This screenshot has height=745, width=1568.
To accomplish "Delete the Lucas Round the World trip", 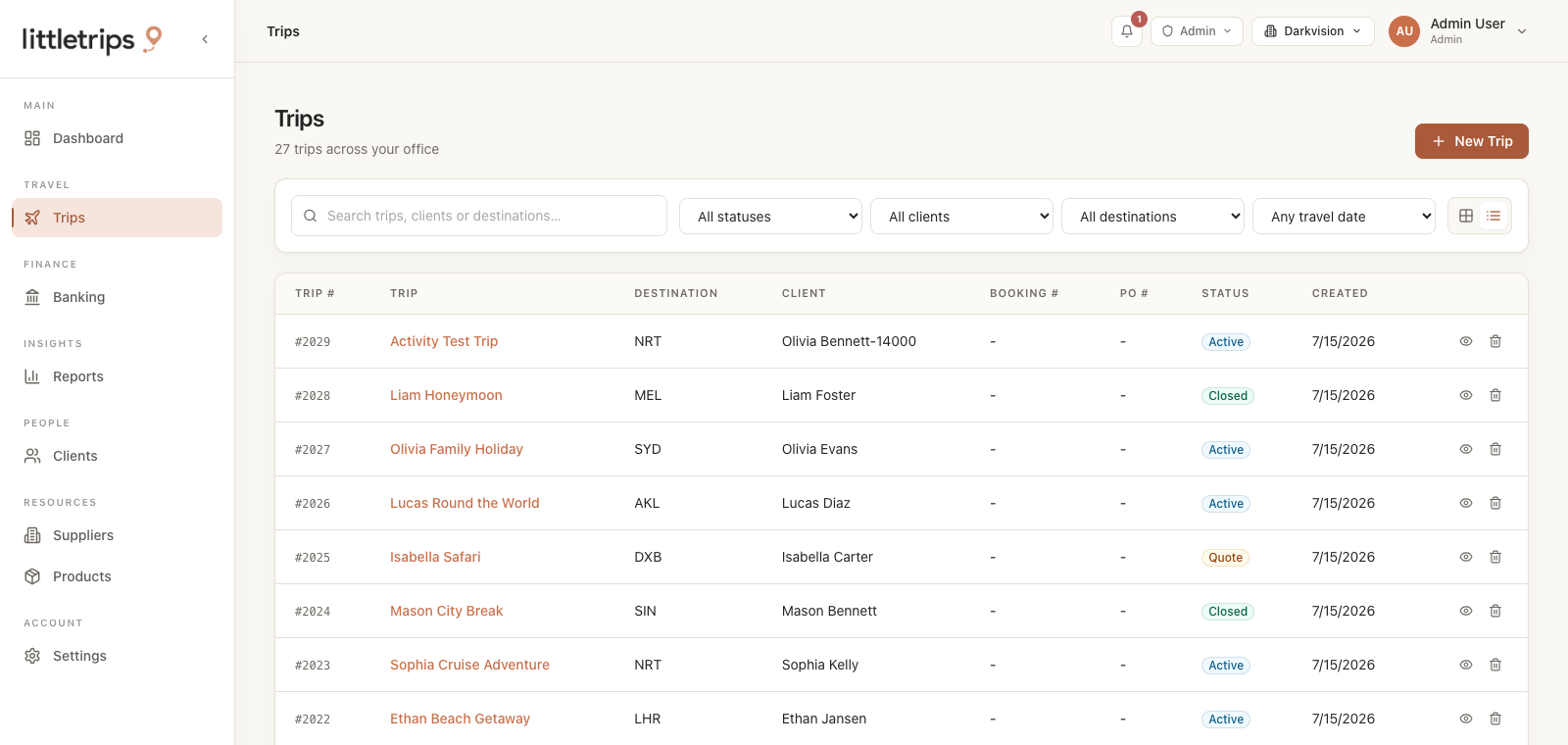I will (1495, 503).
